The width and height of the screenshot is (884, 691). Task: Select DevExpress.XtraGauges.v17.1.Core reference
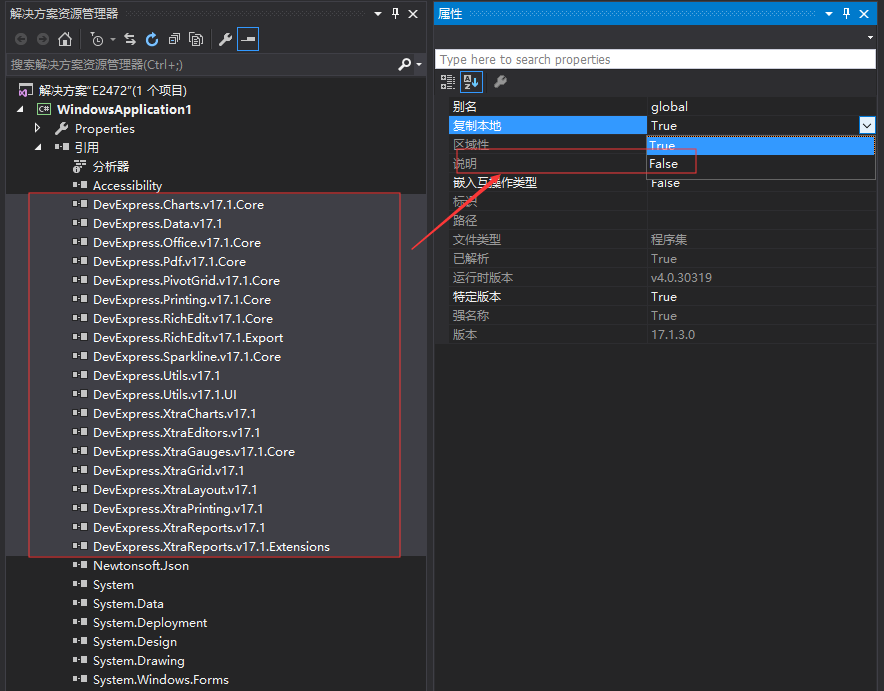click(x=194, y=451)
